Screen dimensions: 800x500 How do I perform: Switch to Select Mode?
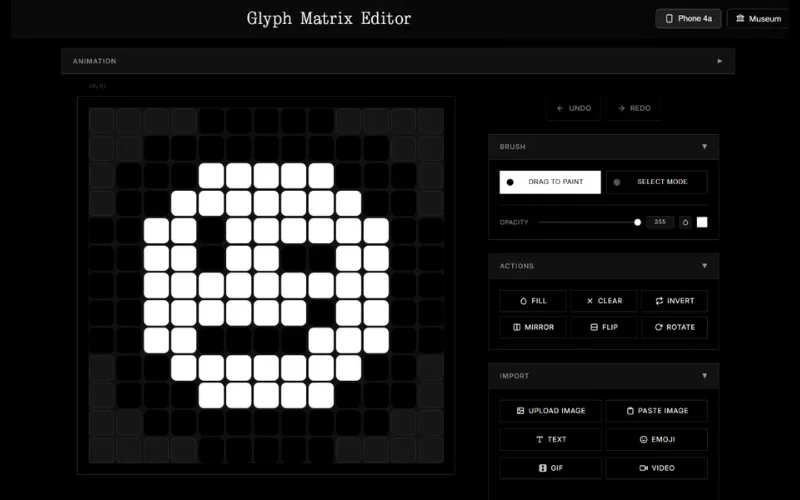coord(656,182)
